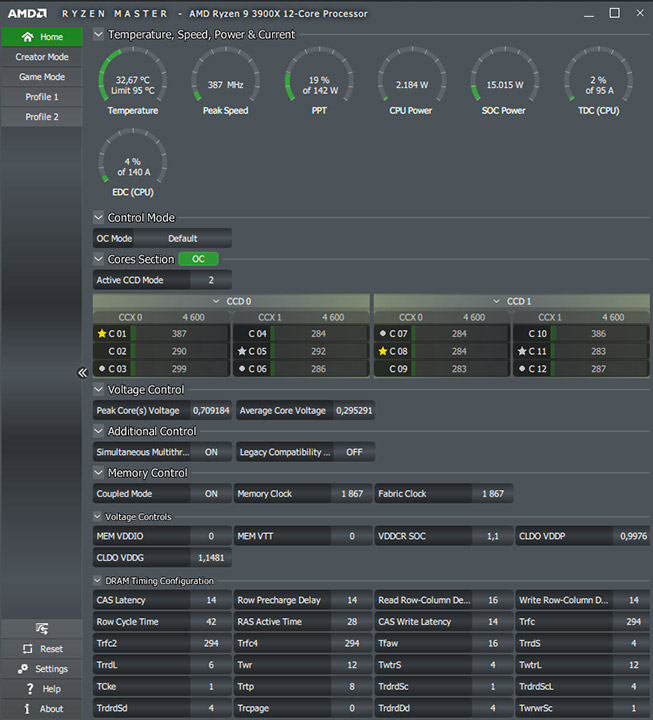Click the Trfc value 294

click(x=633, y=622)
